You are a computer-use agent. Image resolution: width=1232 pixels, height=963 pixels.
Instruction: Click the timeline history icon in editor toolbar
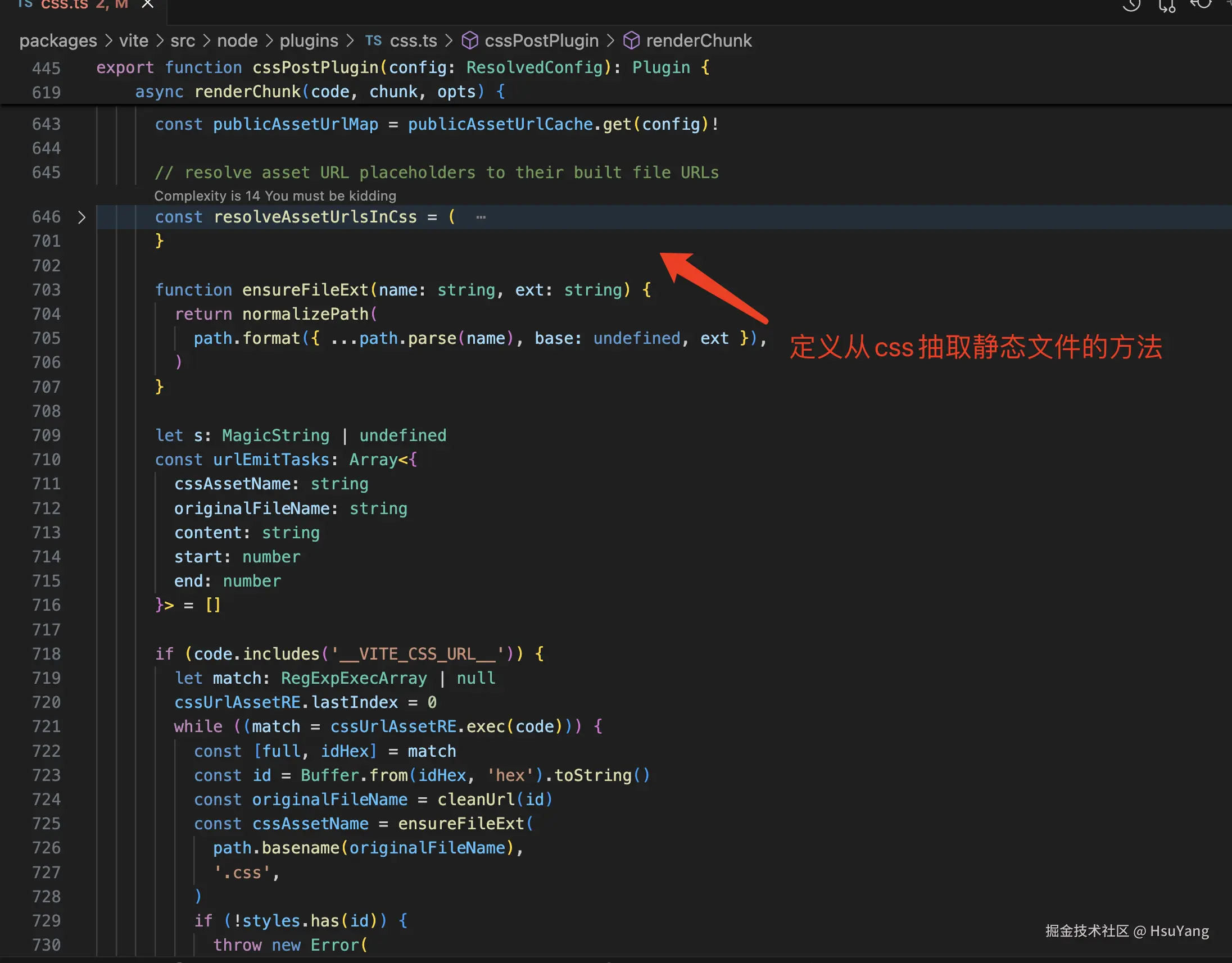pos(1131,5)
